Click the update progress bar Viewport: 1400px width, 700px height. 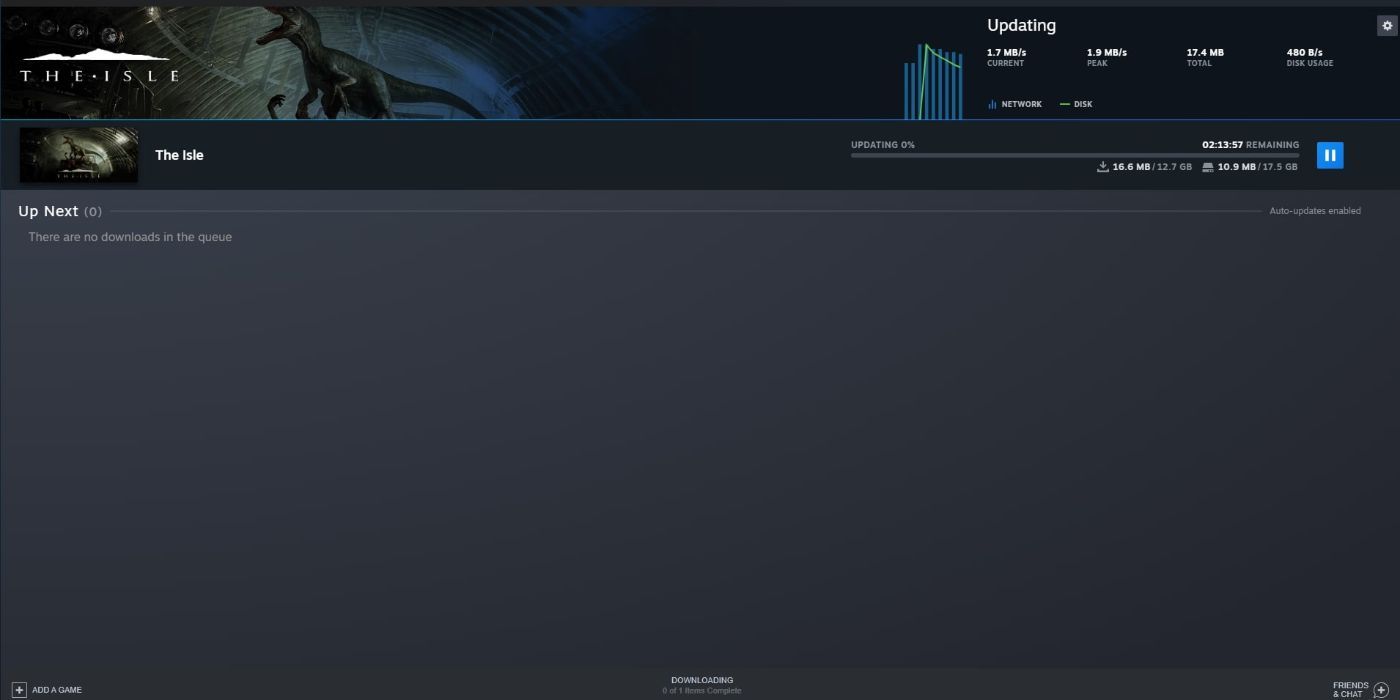click(x=1074, y=155)
